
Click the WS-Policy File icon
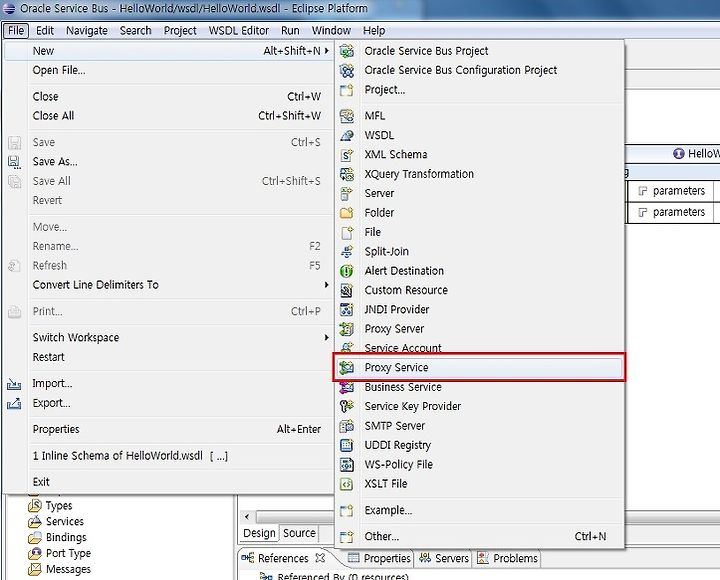click(x=347, y=465)
